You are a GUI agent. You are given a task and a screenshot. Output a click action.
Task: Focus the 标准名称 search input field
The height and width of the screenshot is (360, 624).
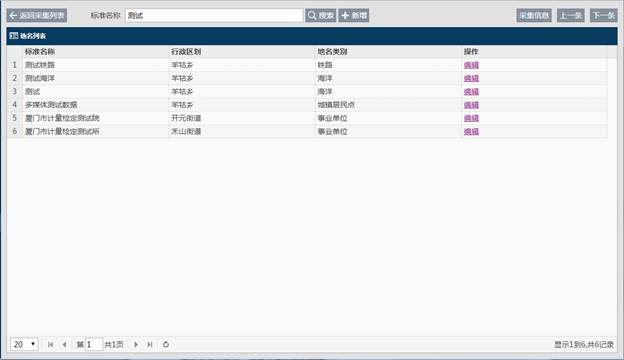pyautogui.click(x=214, y=16)
